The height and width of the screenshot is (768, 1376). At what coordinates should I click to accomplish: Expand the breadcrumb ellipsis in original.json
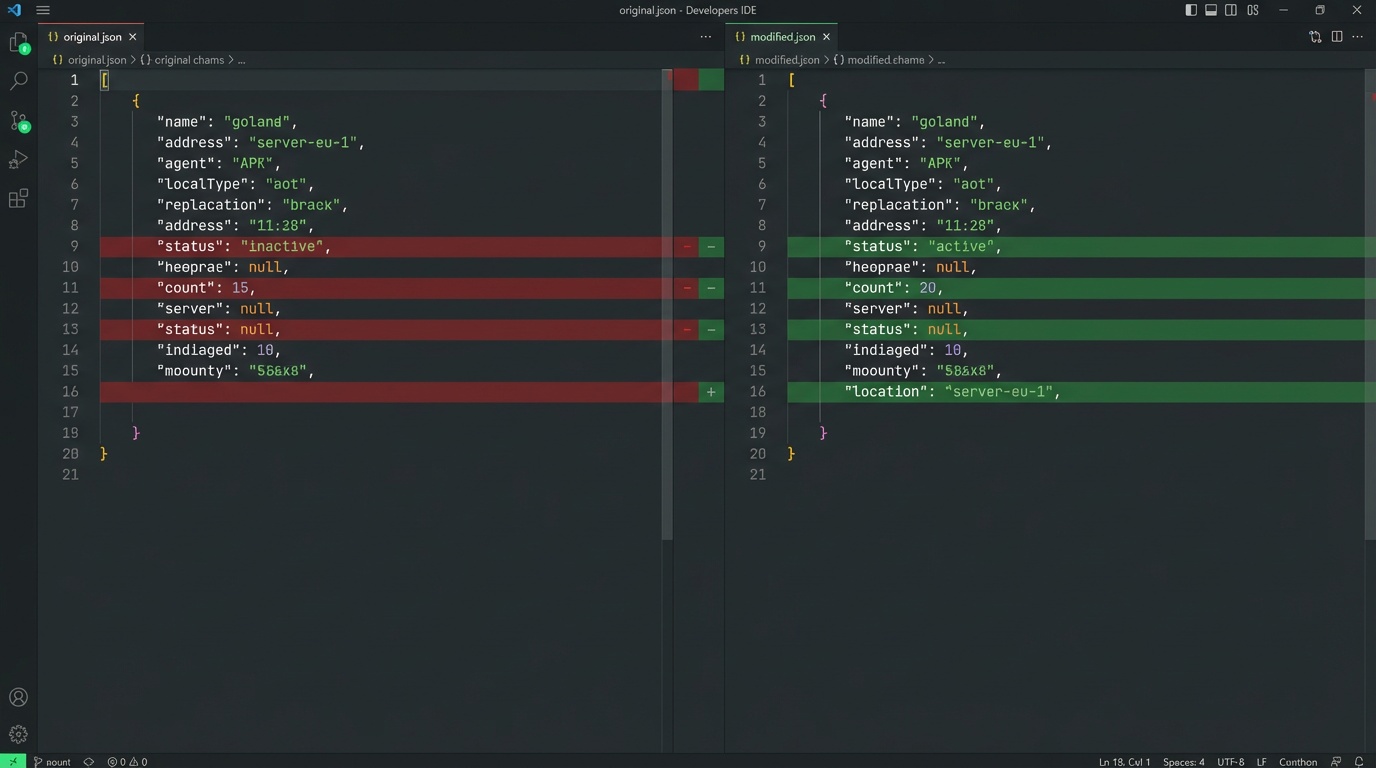(241, 60)
